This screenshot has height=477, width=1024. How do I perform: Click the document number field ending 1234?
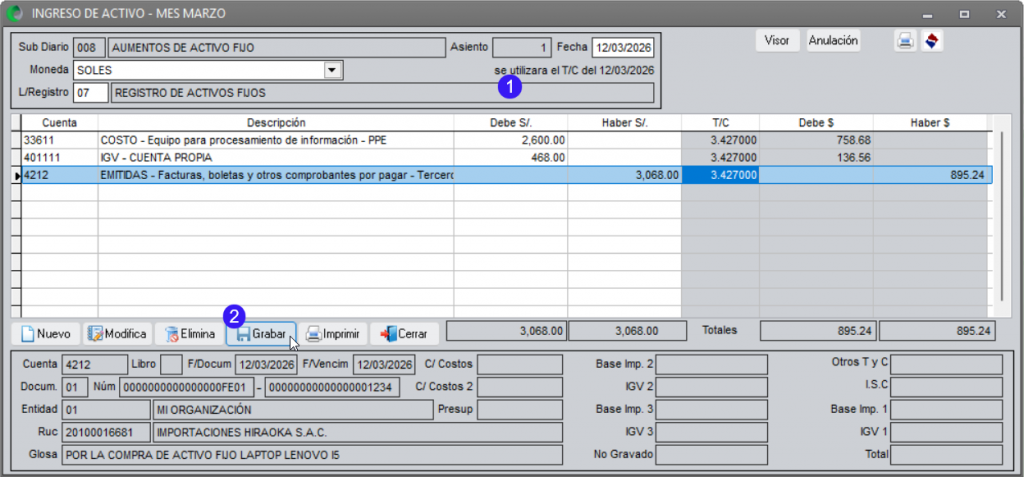pos(332,387)
